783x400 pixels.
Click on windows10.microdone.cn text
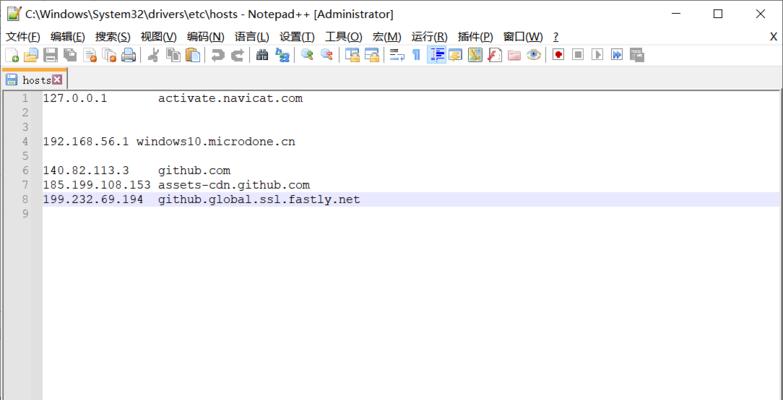point(216,142)
